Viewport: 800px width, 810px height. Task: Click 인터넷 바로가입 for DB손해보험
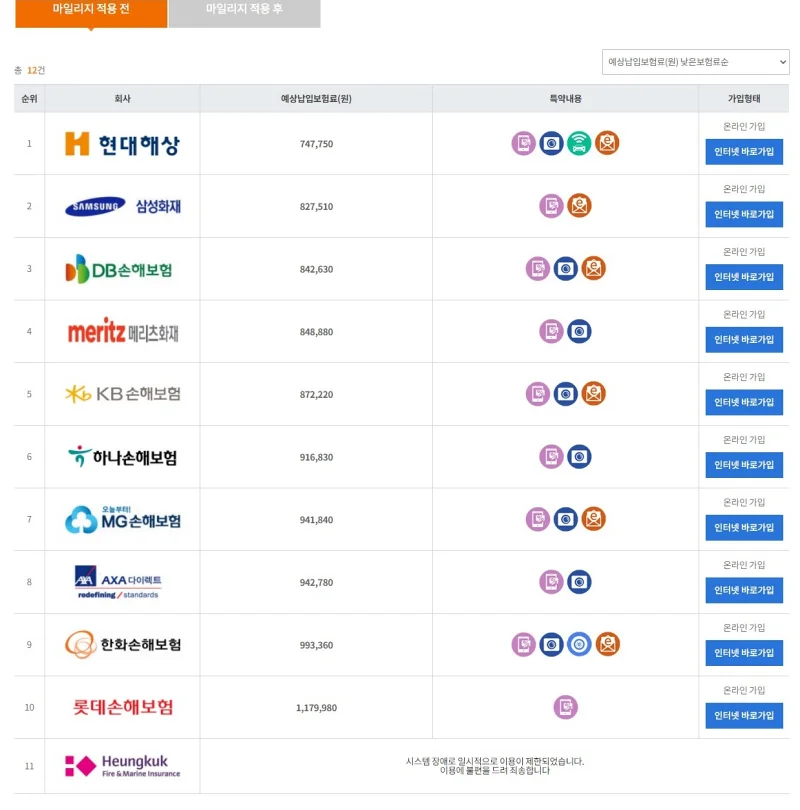point(744,276)
